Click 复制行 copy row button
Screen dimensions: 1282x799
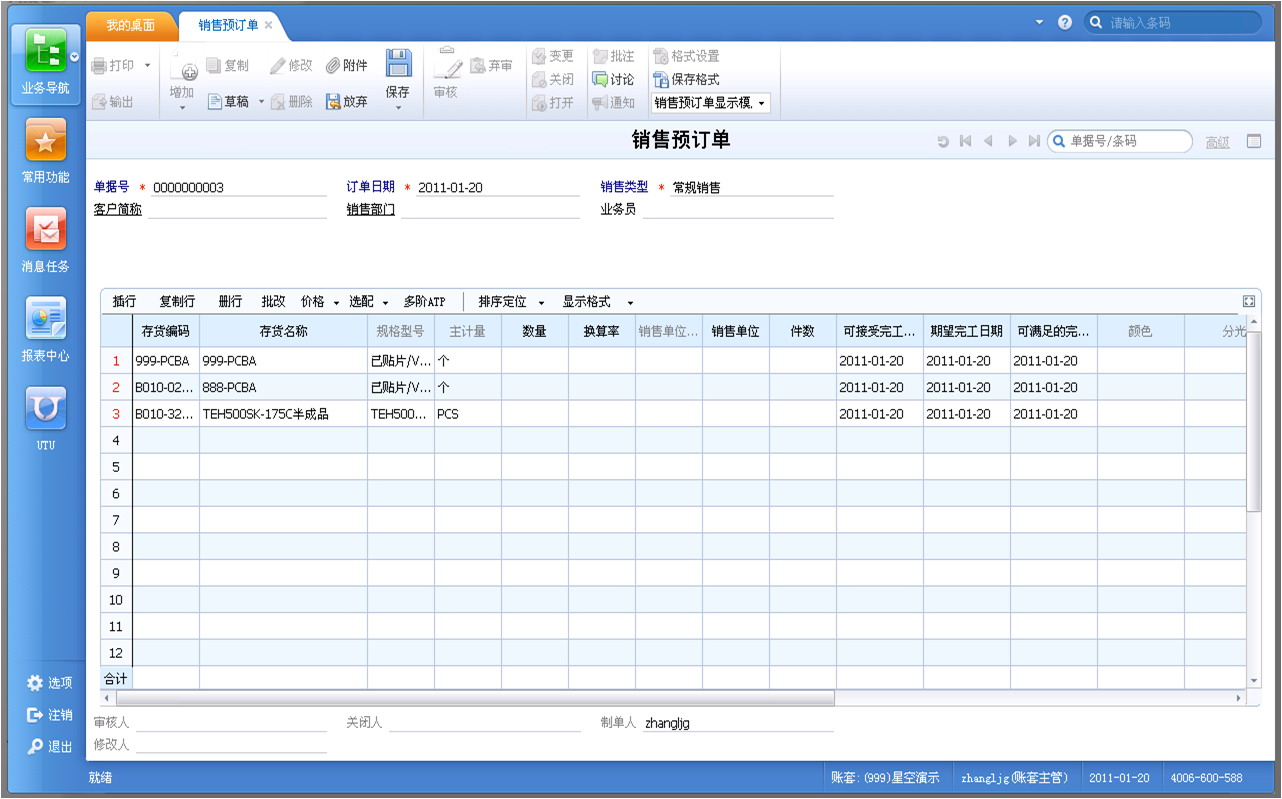pos(177,302)
